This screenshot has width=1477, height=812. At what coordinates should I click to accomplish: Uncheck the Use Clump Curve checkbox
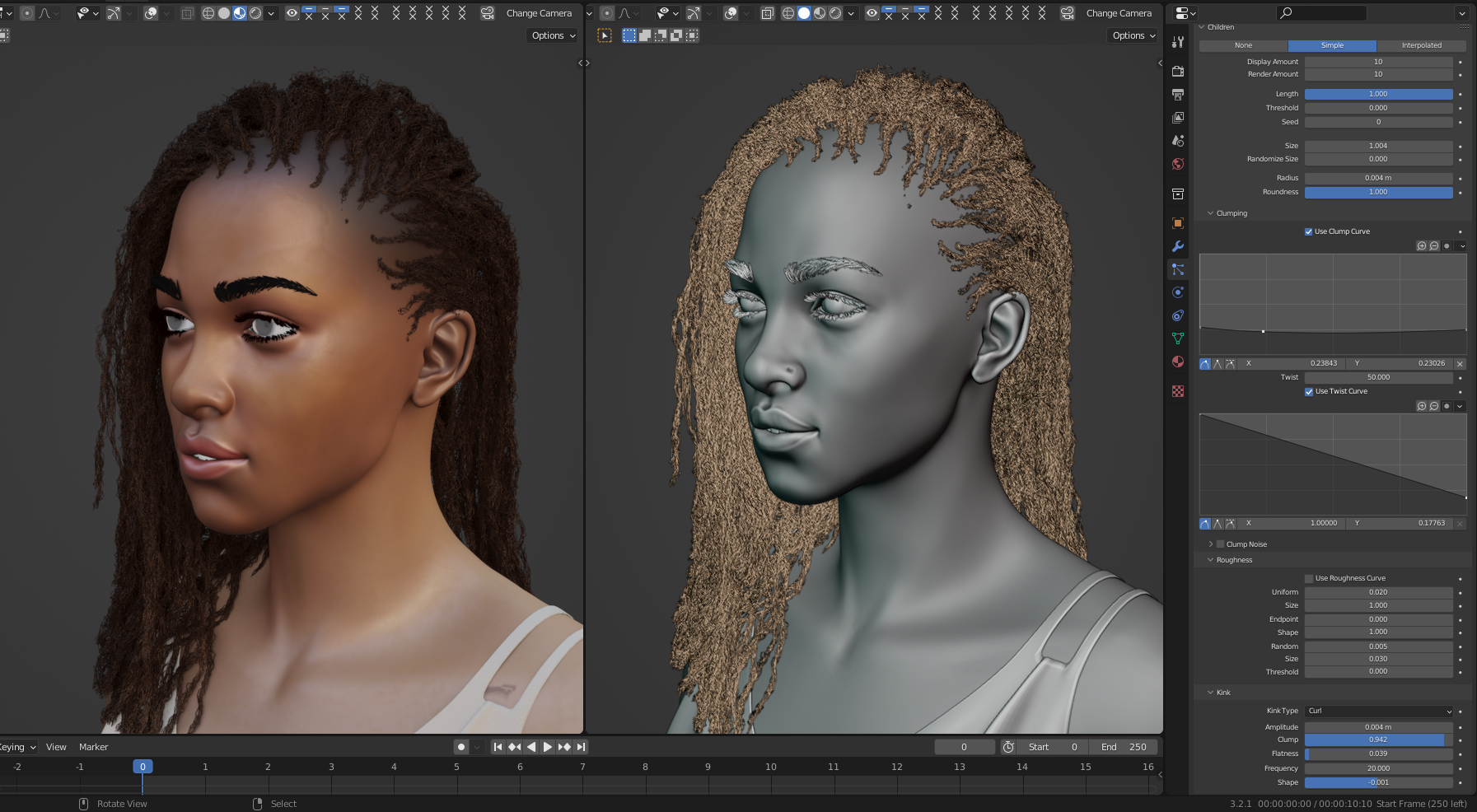pos(1308,231)
